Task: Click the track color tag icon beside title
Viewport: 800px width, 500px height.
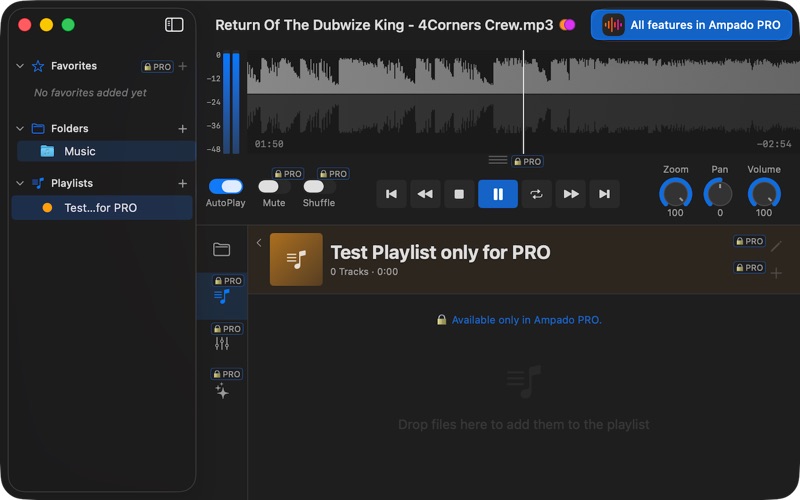Action: 567,24
